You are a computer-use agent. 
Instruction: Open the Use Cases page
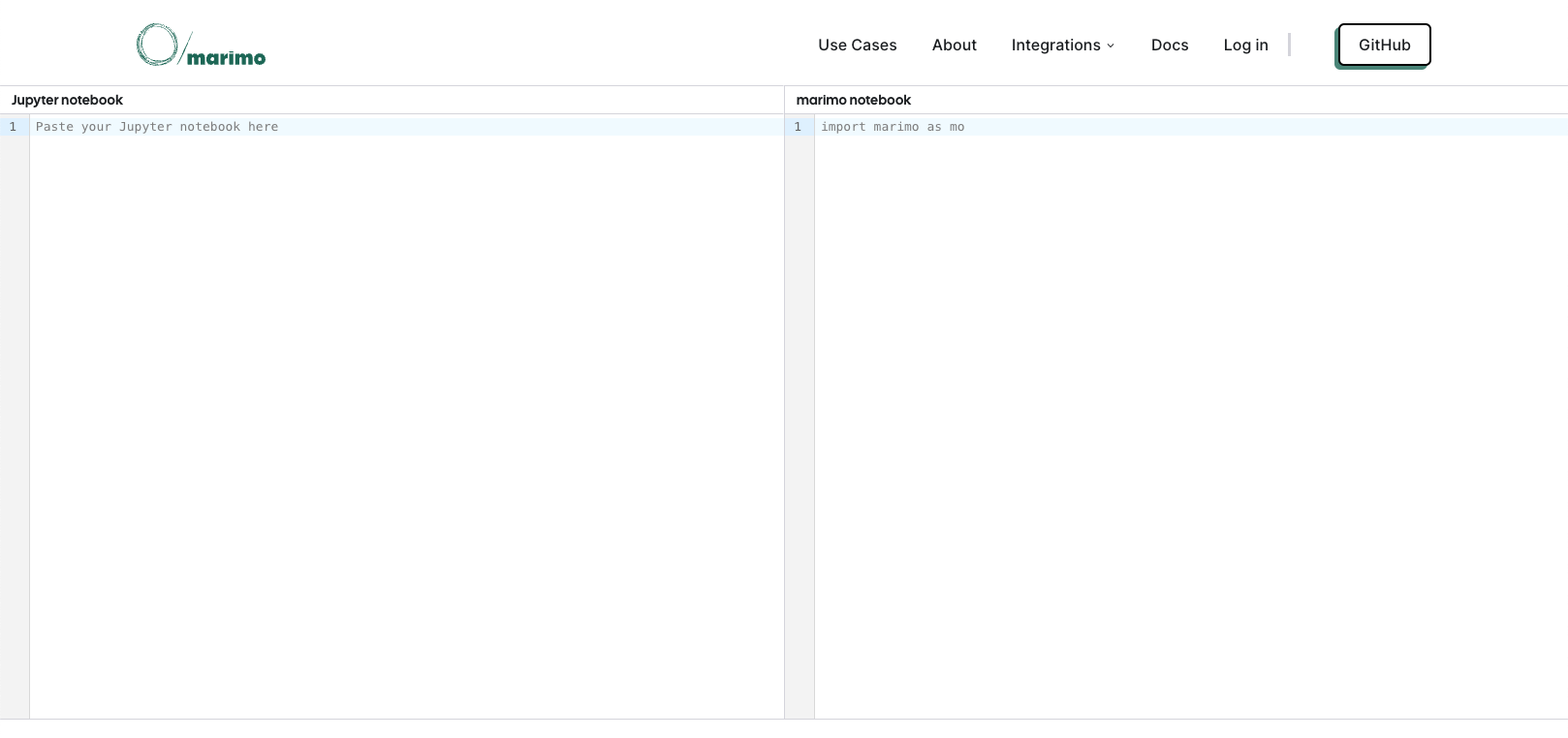coord(857,45)
